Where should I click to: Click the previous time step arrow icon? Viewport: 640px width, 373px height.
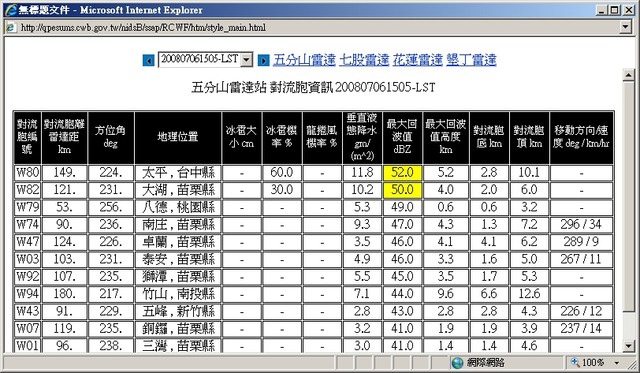point(148,60)
